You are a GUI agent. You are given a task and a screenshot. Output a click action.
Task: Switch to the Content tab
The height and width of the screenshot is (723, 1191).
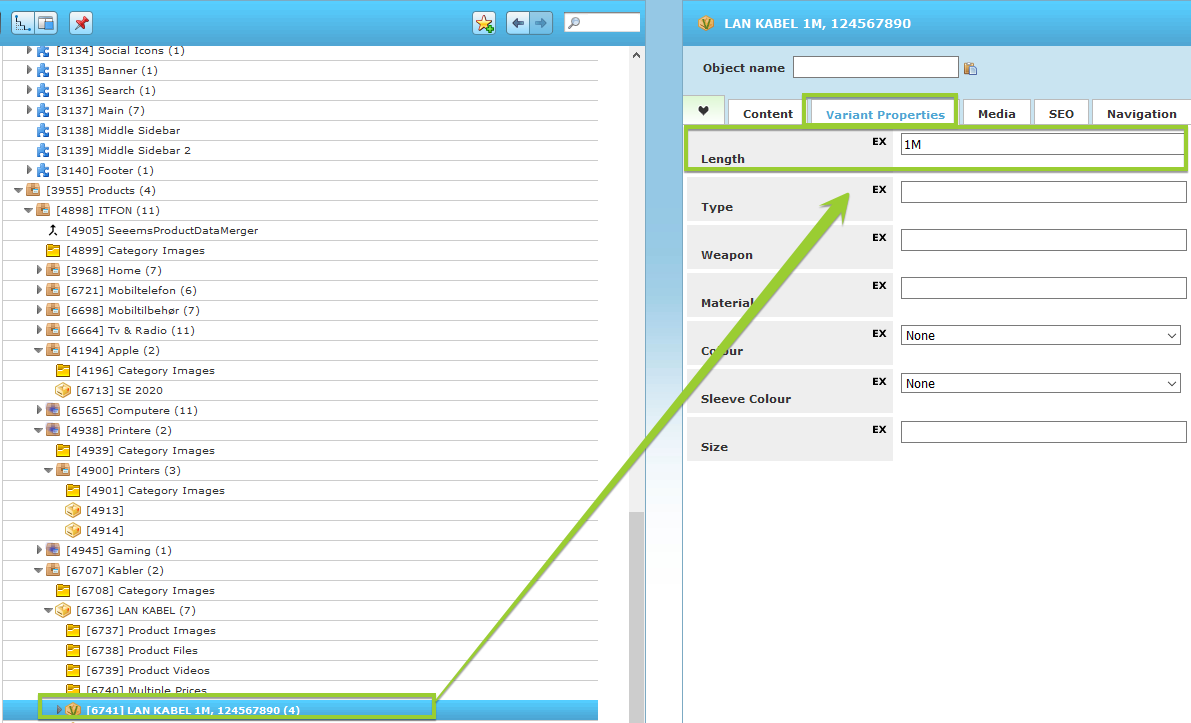[767, 114]
